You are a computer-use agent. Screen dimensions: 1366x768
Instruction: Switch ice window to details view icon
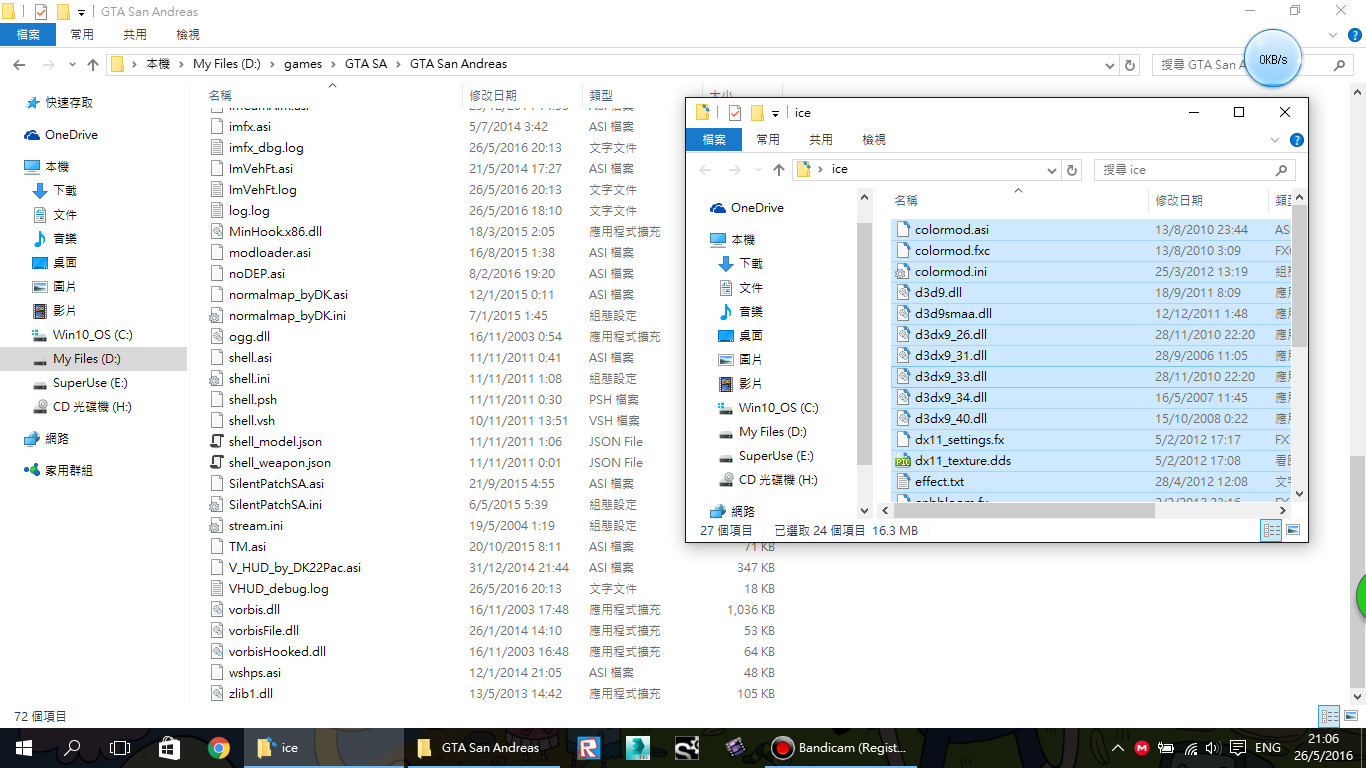[1271, 531]
